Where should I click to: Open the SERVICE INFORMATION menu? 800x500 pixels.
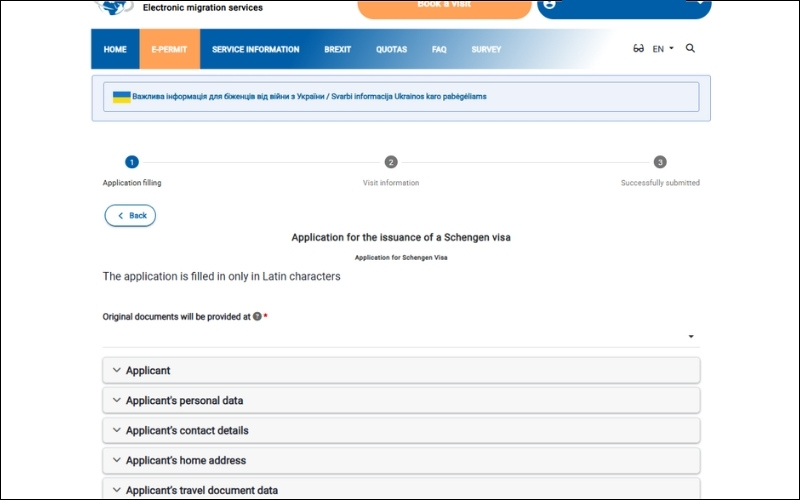(255, 49)
